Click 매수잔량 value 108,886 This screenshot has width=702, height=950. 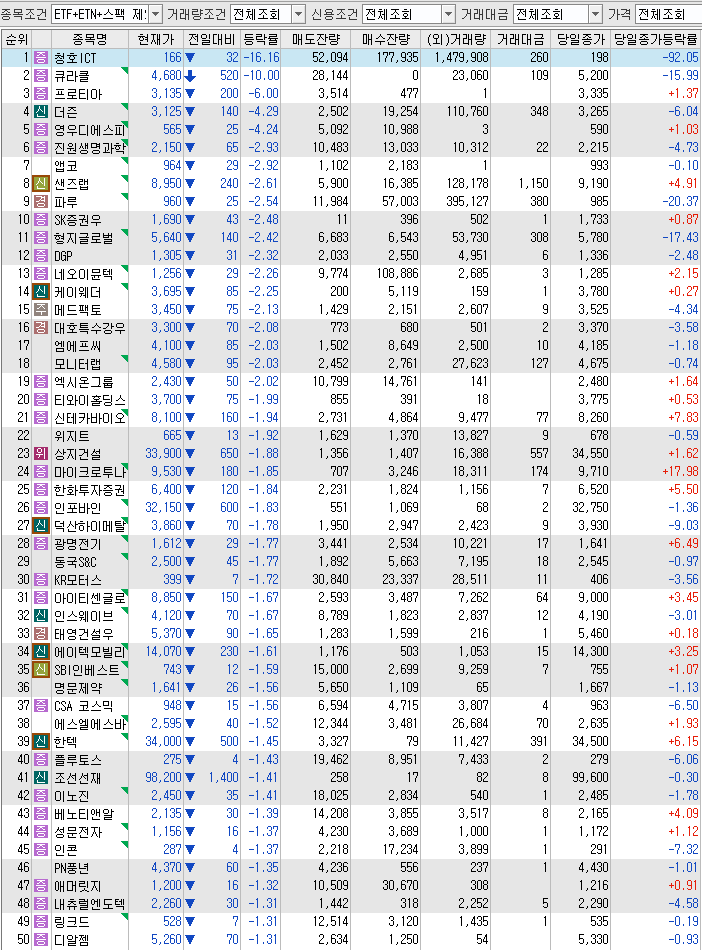(x=397, y=273)
